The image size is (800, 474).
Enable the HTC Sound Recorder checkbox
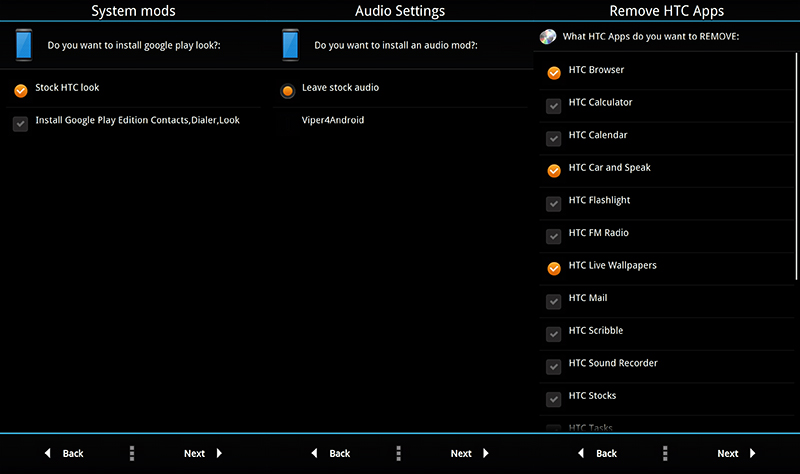(554, 366)
